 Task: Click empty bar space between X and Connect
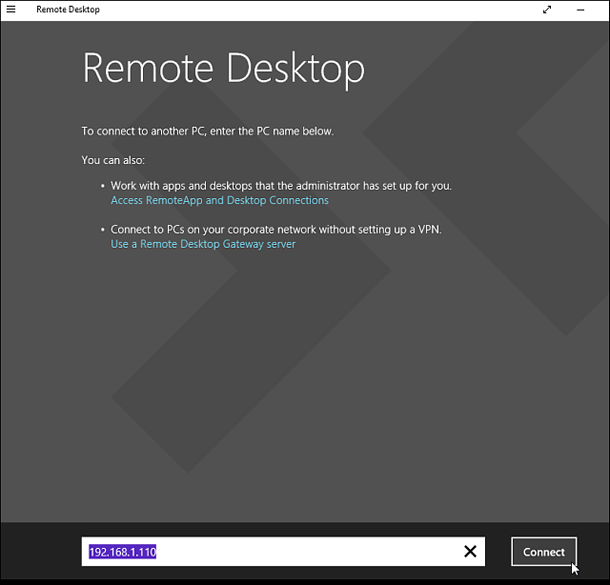click(x=498, y=551)
